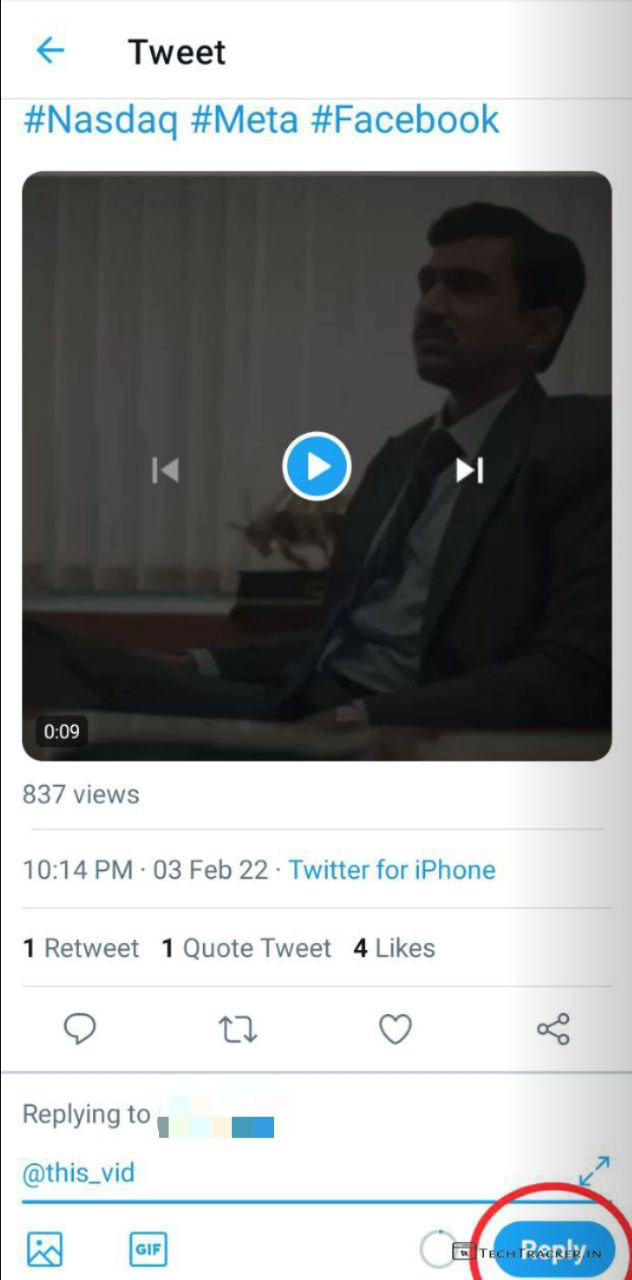
Task: Skip to next video track
Action: tap(469, 469)
